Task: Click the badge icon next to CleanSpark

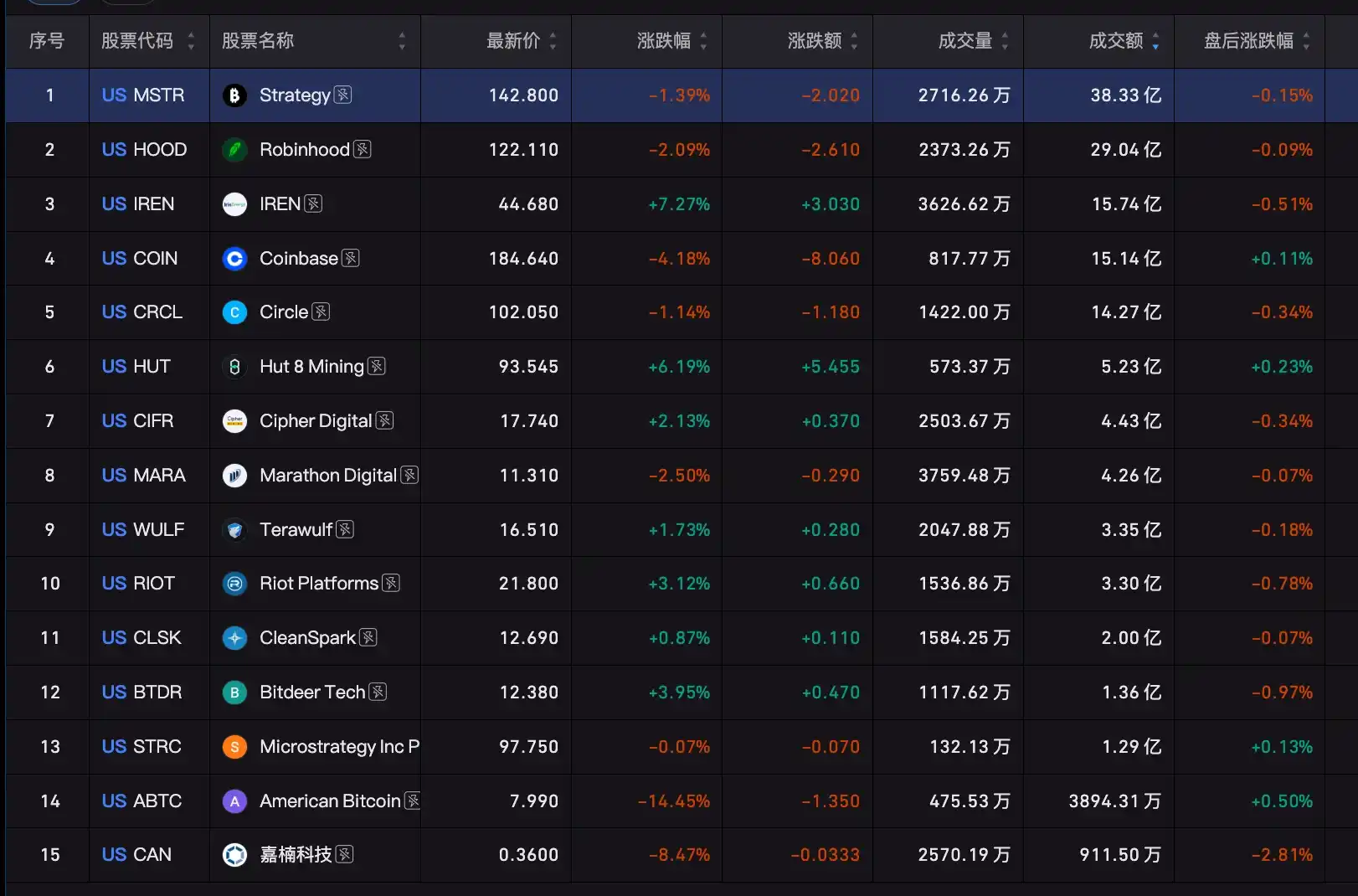Action: point(368,637)
